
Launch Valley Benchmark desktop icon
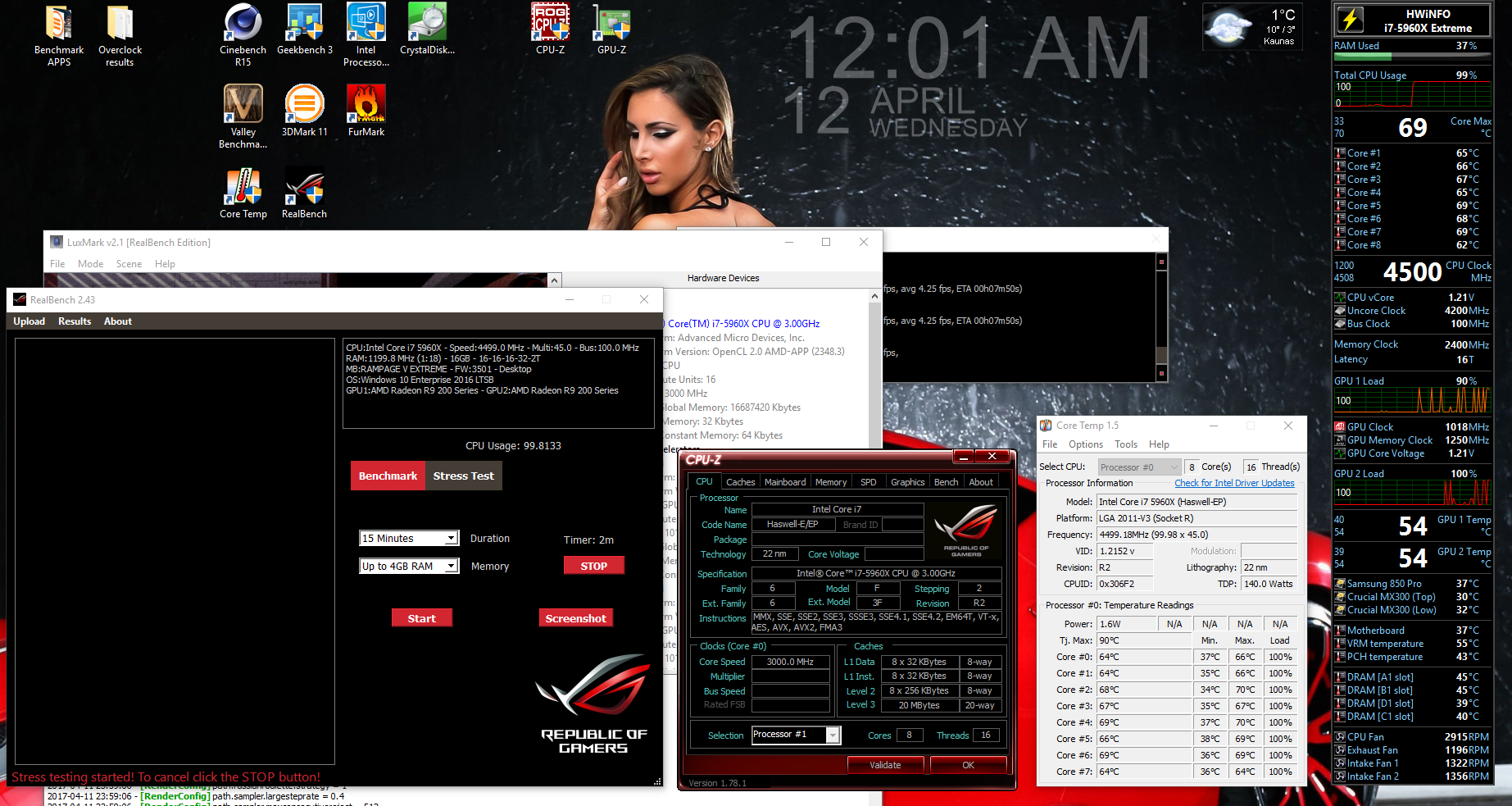243,116
